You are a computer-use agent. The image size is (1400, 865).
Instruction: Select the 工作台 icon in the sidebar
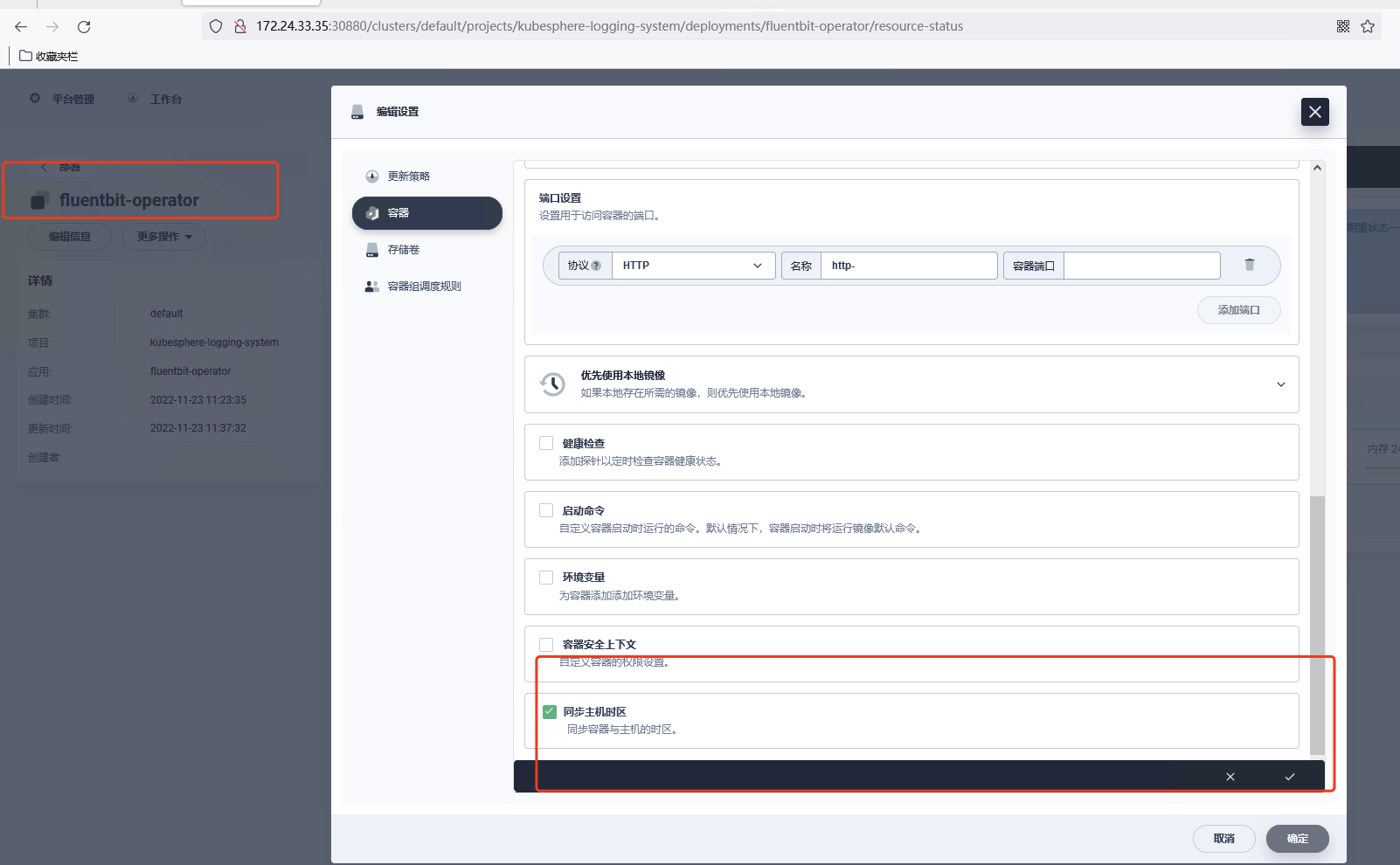click(x=133, y=98)
